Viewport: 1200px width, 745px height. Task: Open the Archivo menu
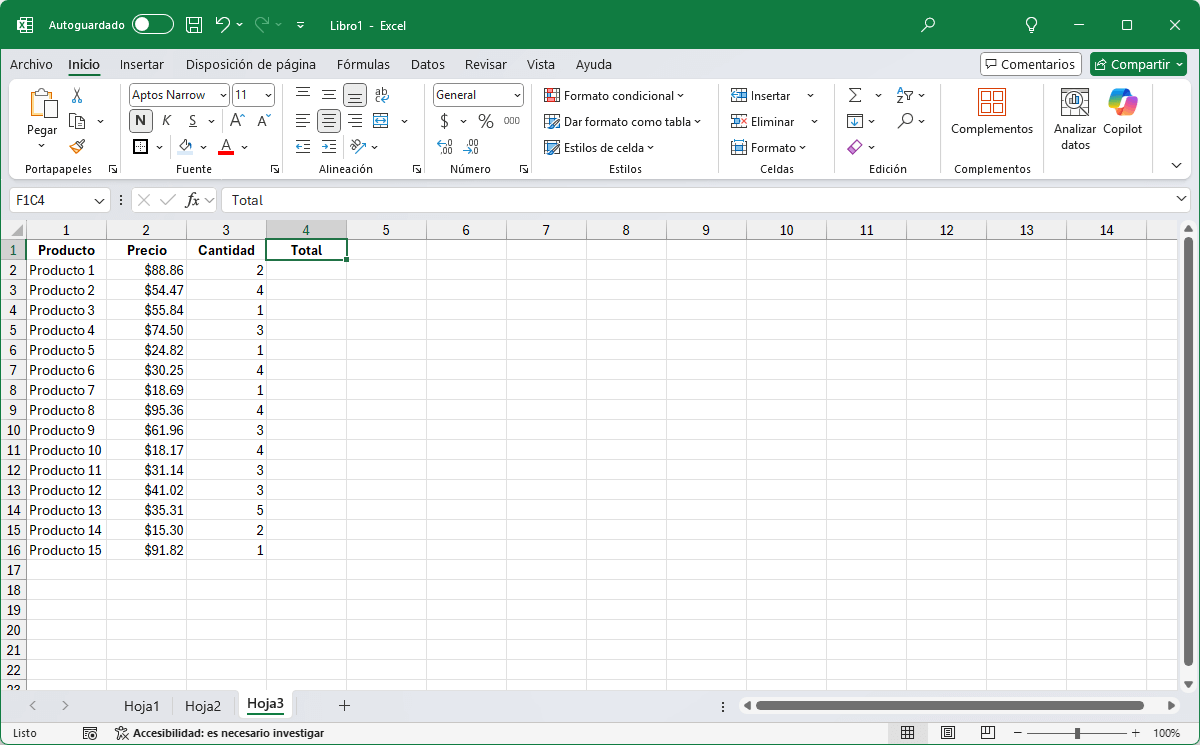[31, 64]
